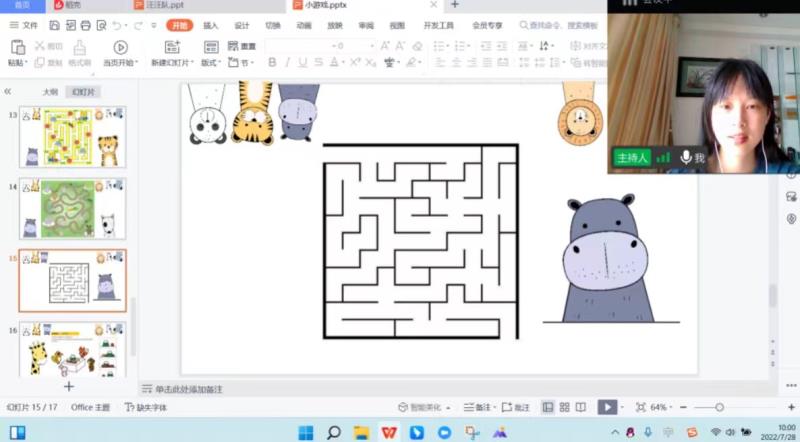
Task: Play slideshow from status bar button
Action: (607, 407)
